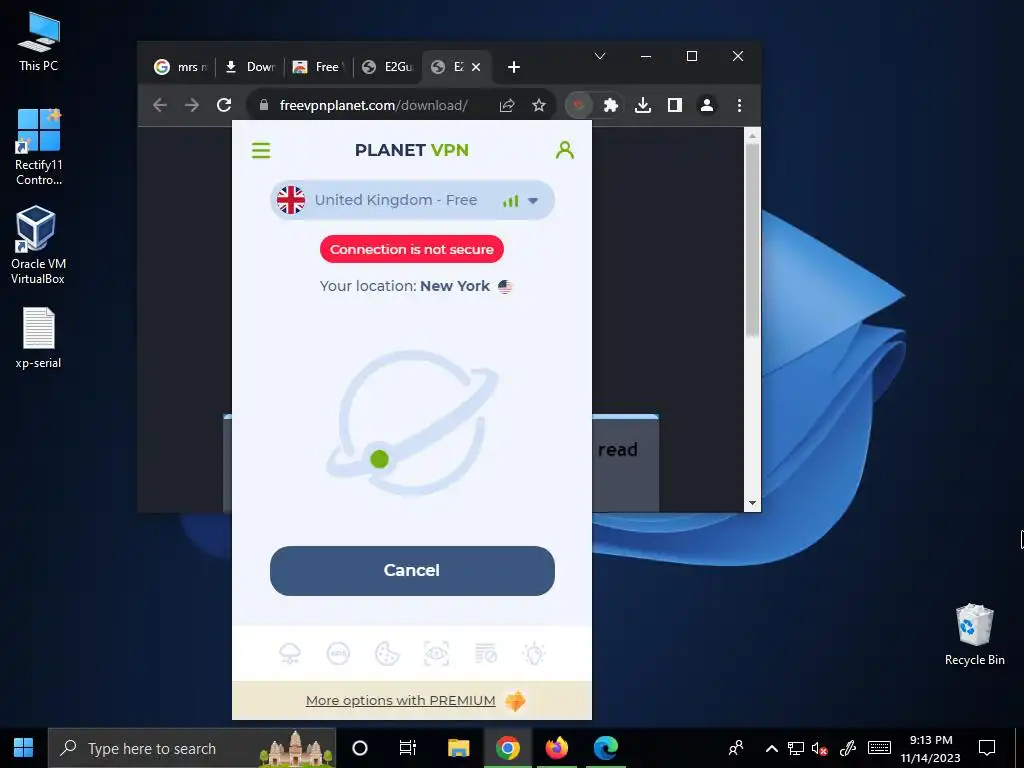Close the active Chrome tab
Image resolution: width=1024 pixels, height=768 pixels.
point(476,67)
